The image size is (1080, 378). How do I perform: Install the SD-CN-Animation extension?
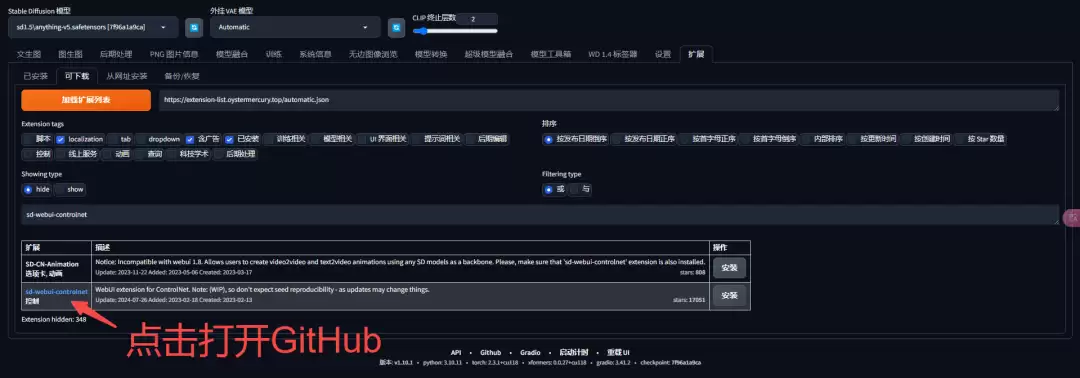click(x=729, y=268)
